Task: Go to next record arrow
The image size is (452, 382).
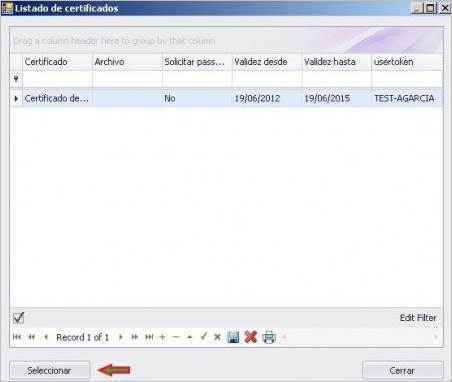Action: [121, 337]
